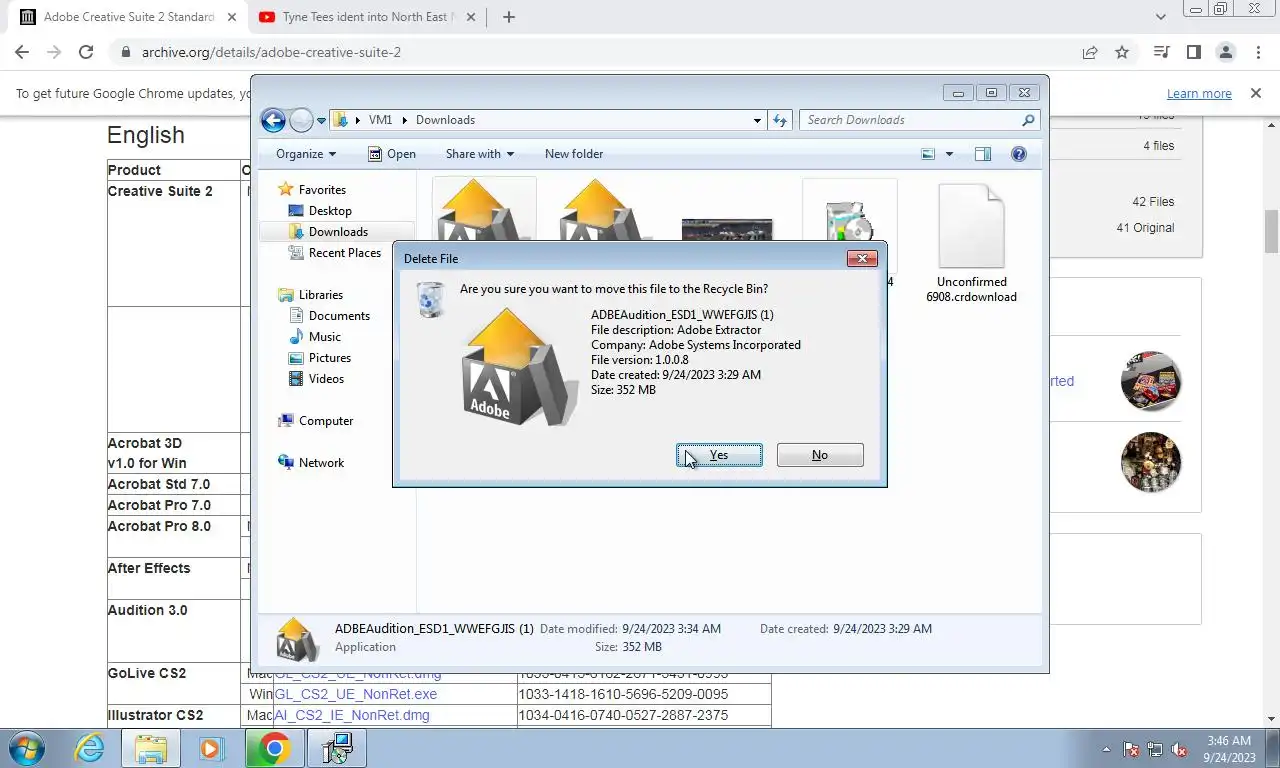Click VM1 in the address breadcrumb
This screenshot has width=1280, height=768.
(x=380, y=120)
